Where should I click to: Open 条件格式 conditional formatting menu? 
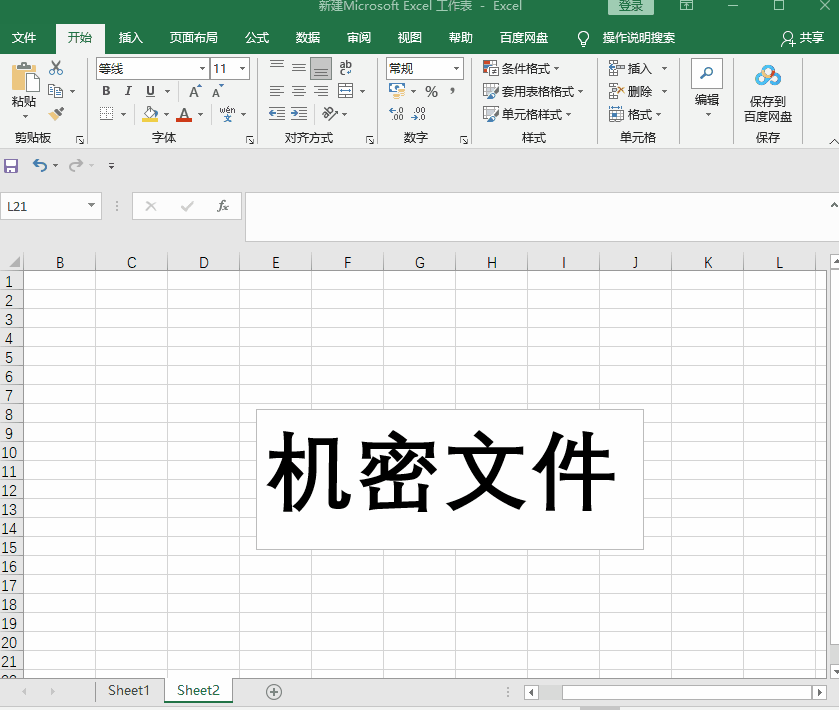pyautogui.click(x=521, y=68)
